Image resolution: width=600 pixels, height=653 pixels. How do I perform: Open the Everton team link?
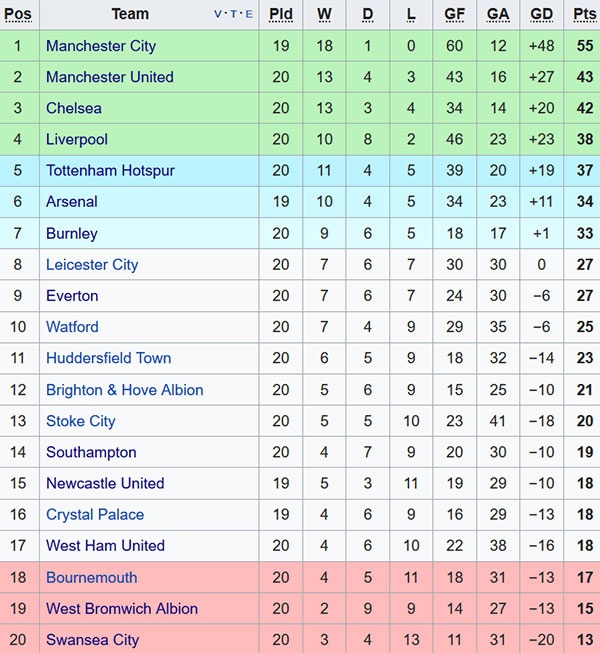pos(72,296)
